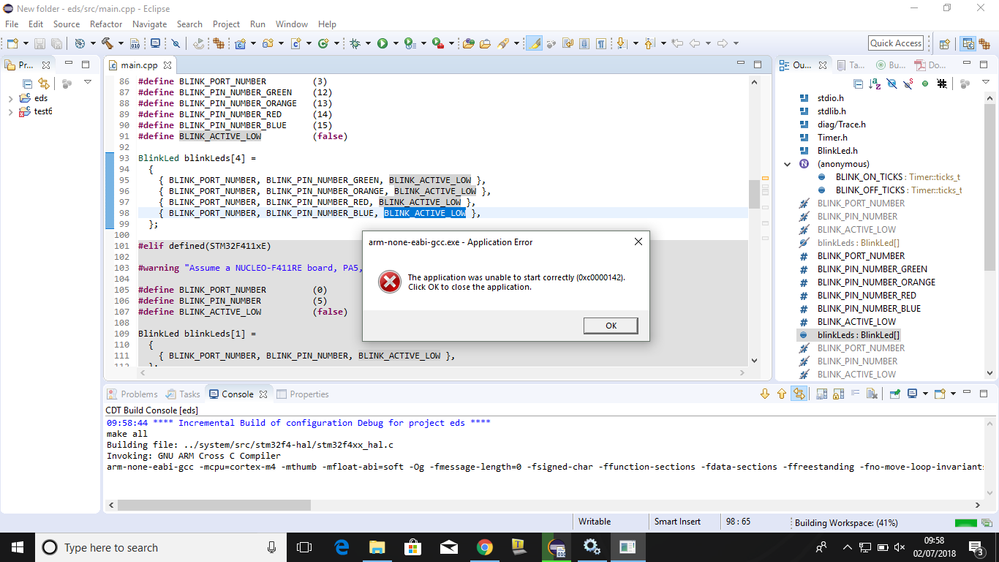Open the Project menu
Viewport: 999px width, 562px height.
226,24
